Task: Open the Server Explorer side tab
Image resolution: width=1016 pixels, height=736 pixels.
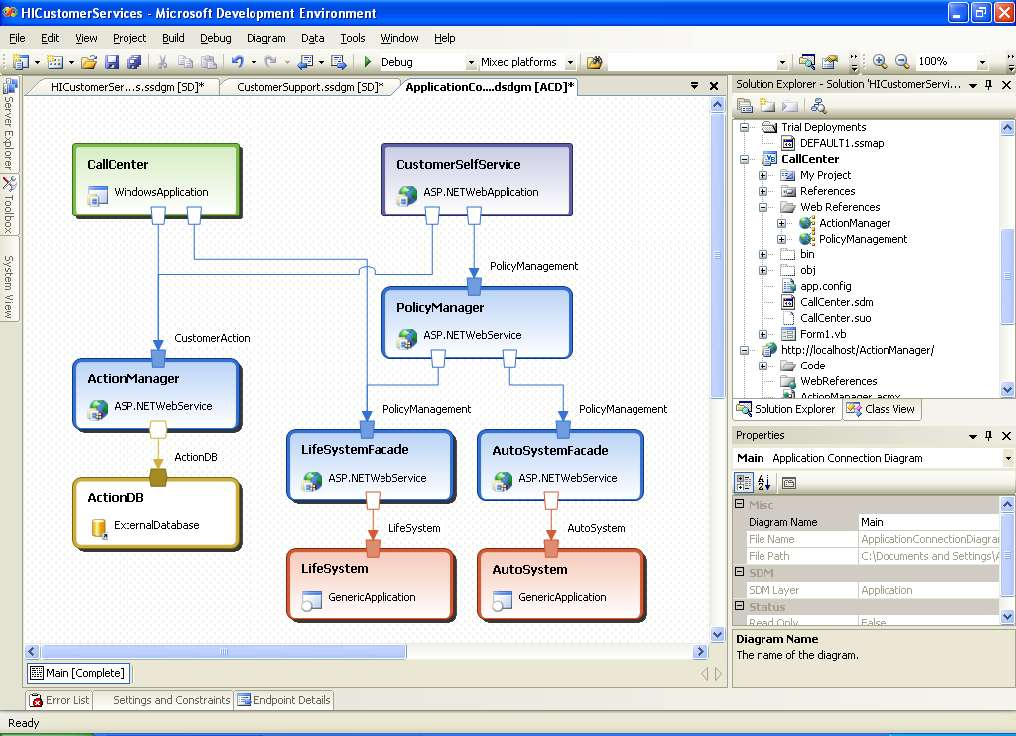Action: point(9,124)
